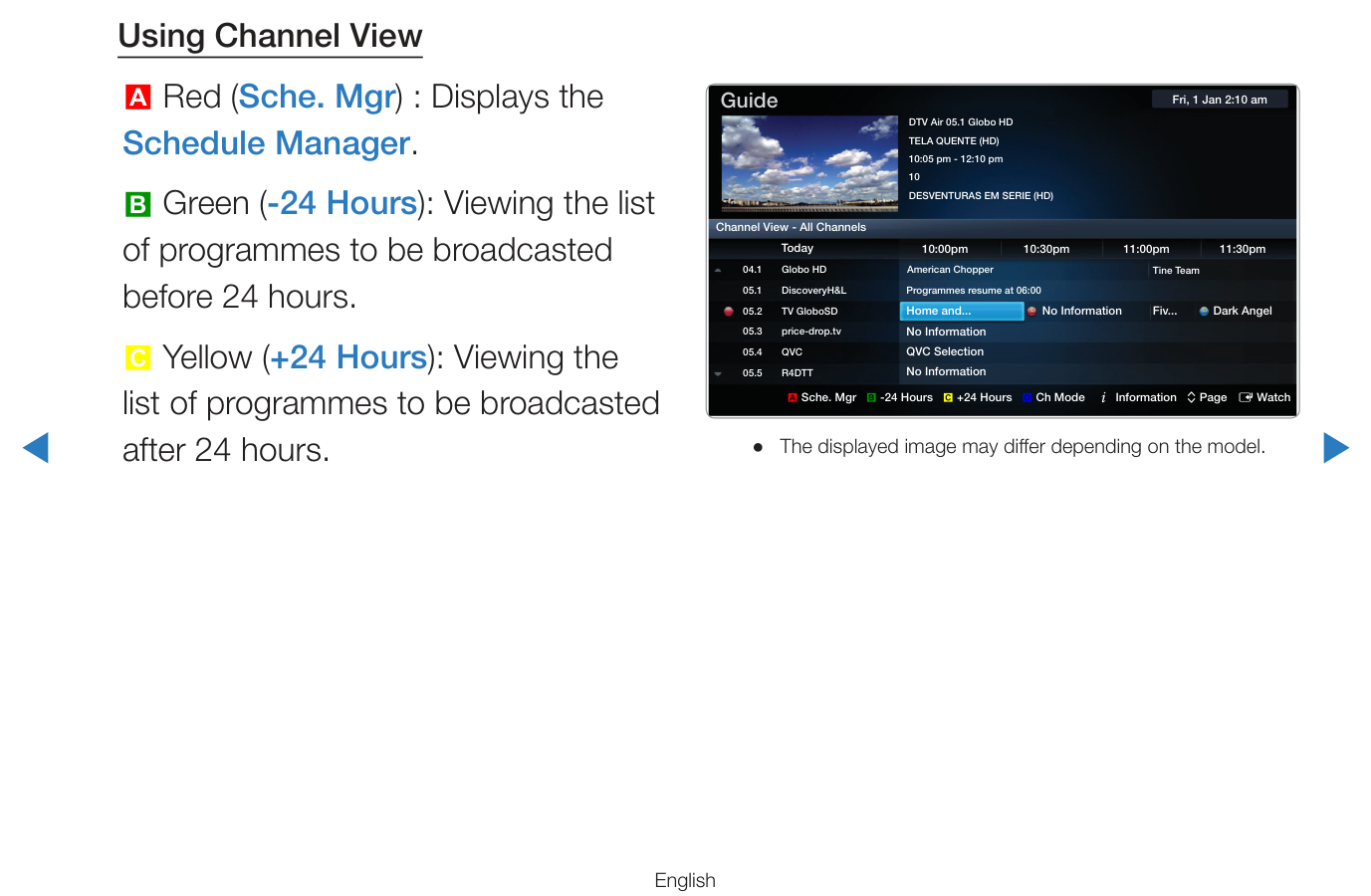
Task: Click the DESVENTURAS EM SERIE (HD) text
Action: [x=981, y=196]
